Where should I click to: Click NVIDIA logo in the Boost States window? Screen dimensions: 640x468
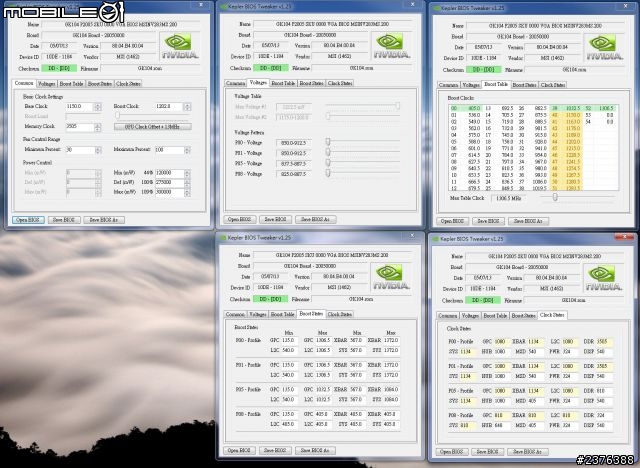point(391,277)
